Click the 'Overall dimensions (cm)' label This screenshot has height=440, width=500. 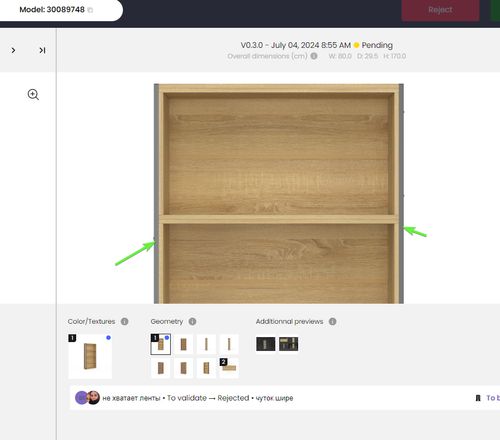267,56
